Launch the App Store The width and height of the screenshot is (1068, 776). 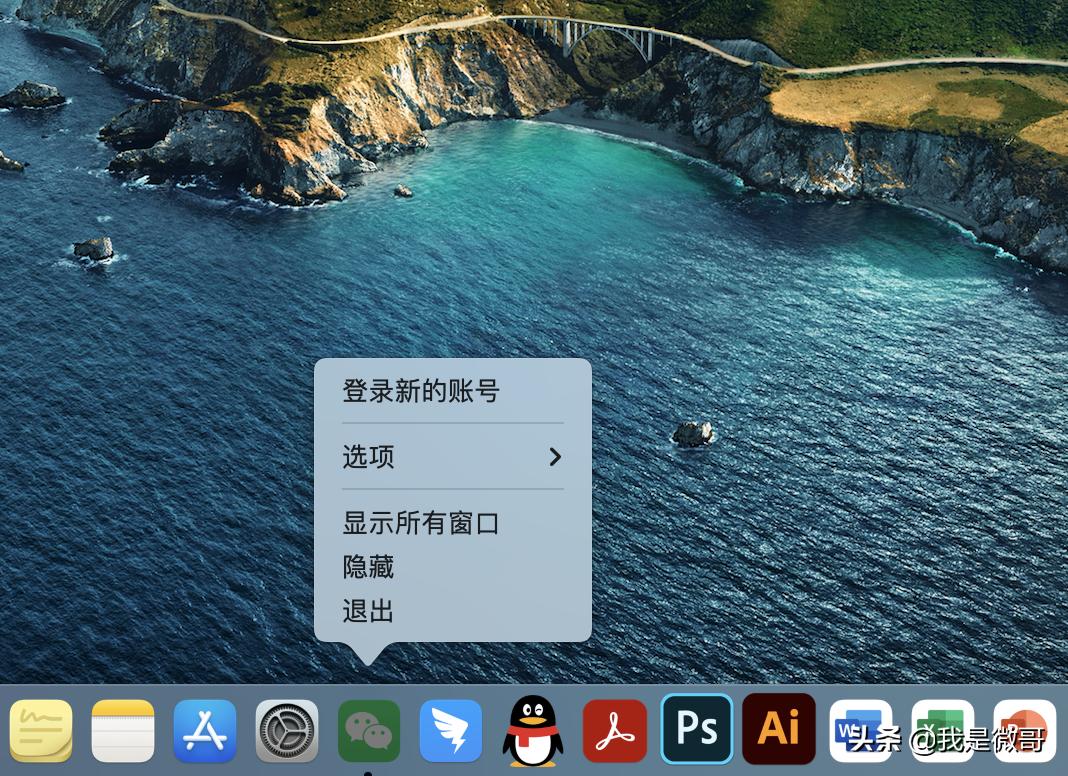tap(205, 730)
